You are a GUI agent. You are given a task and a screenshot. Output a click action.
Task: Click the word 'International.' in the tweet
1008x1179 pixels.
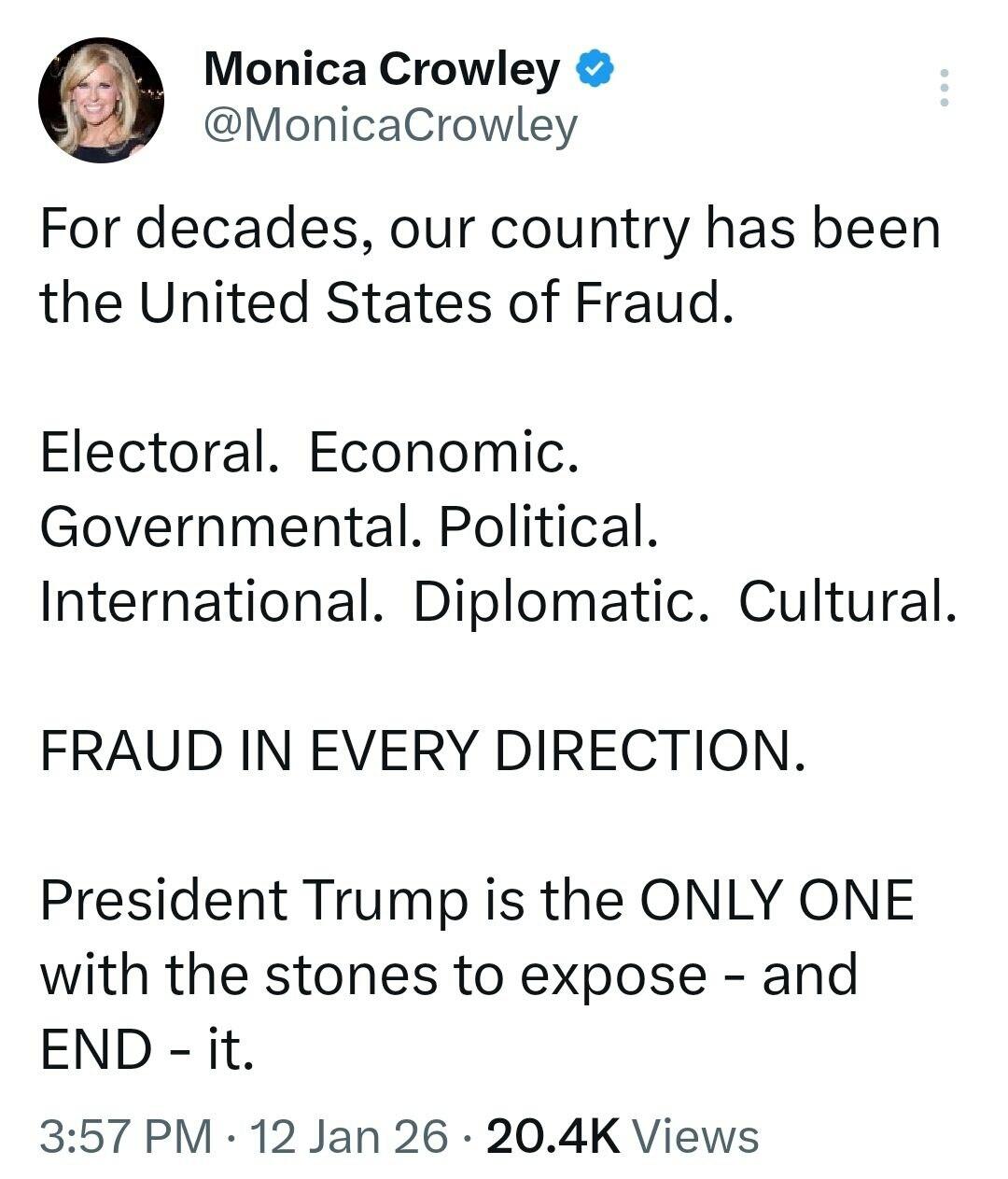tap(212, 601)
